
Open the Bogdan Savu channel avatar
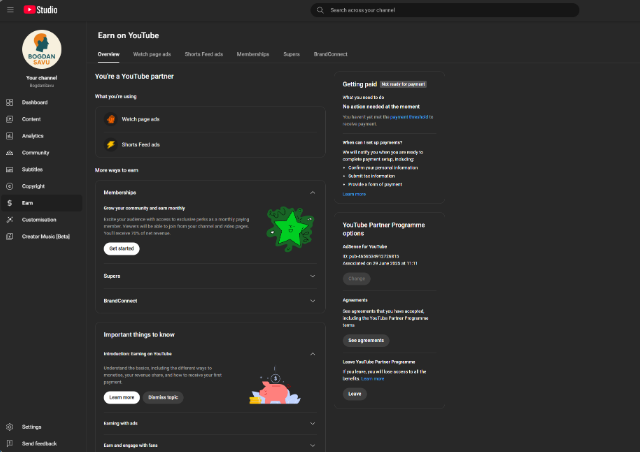42,49
